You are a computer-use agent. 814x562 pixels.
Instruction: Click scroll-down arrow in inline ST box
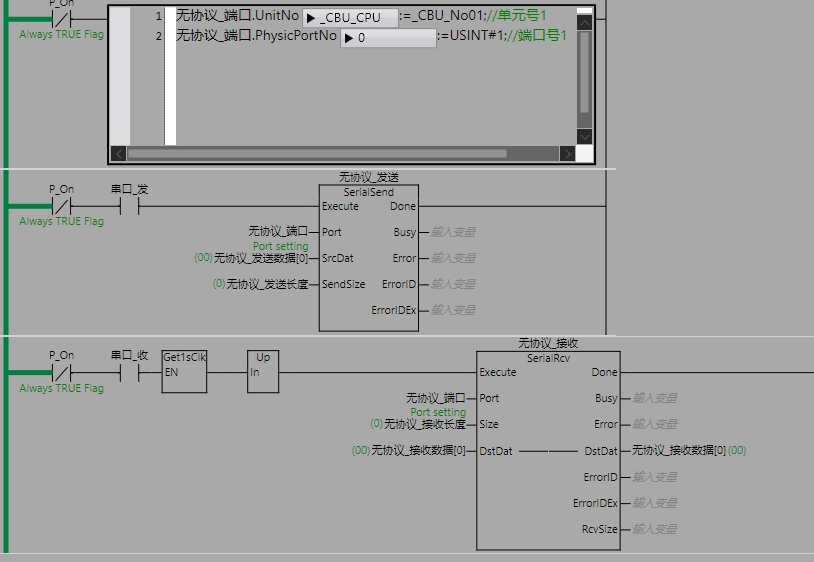point(585,136)
